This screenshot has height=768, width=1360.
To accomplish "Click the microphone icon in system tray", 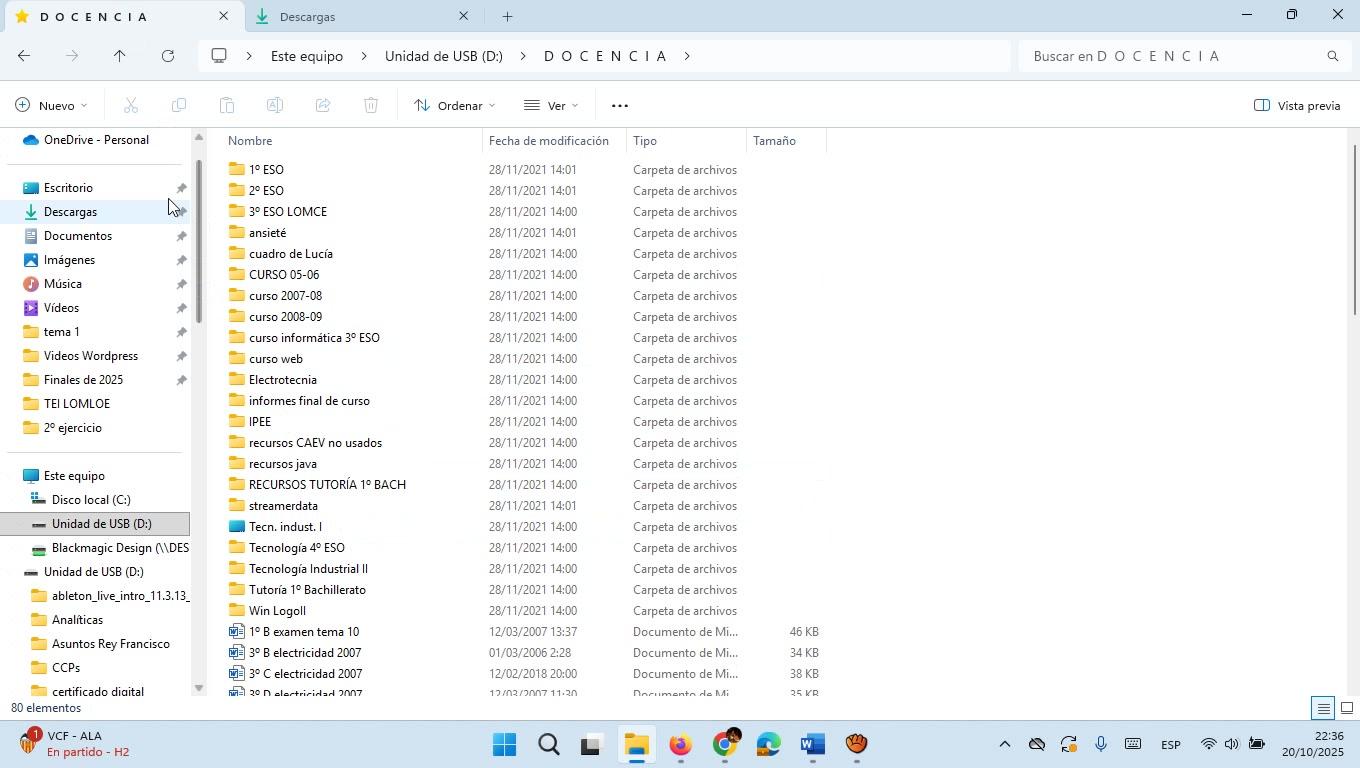I will [x=1100, y=744].
